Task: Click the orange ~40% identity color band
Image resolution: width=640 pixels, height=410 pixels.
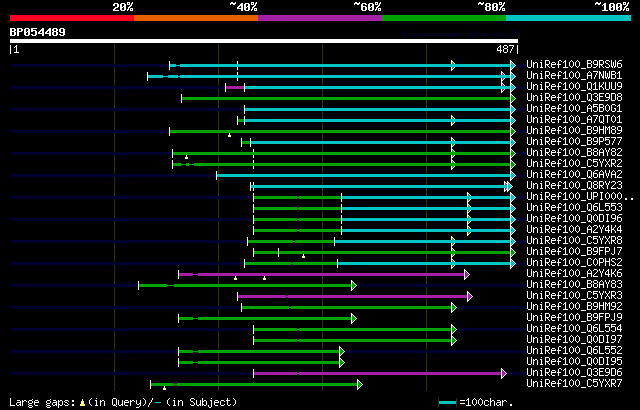Action: (x=196, y=18)
